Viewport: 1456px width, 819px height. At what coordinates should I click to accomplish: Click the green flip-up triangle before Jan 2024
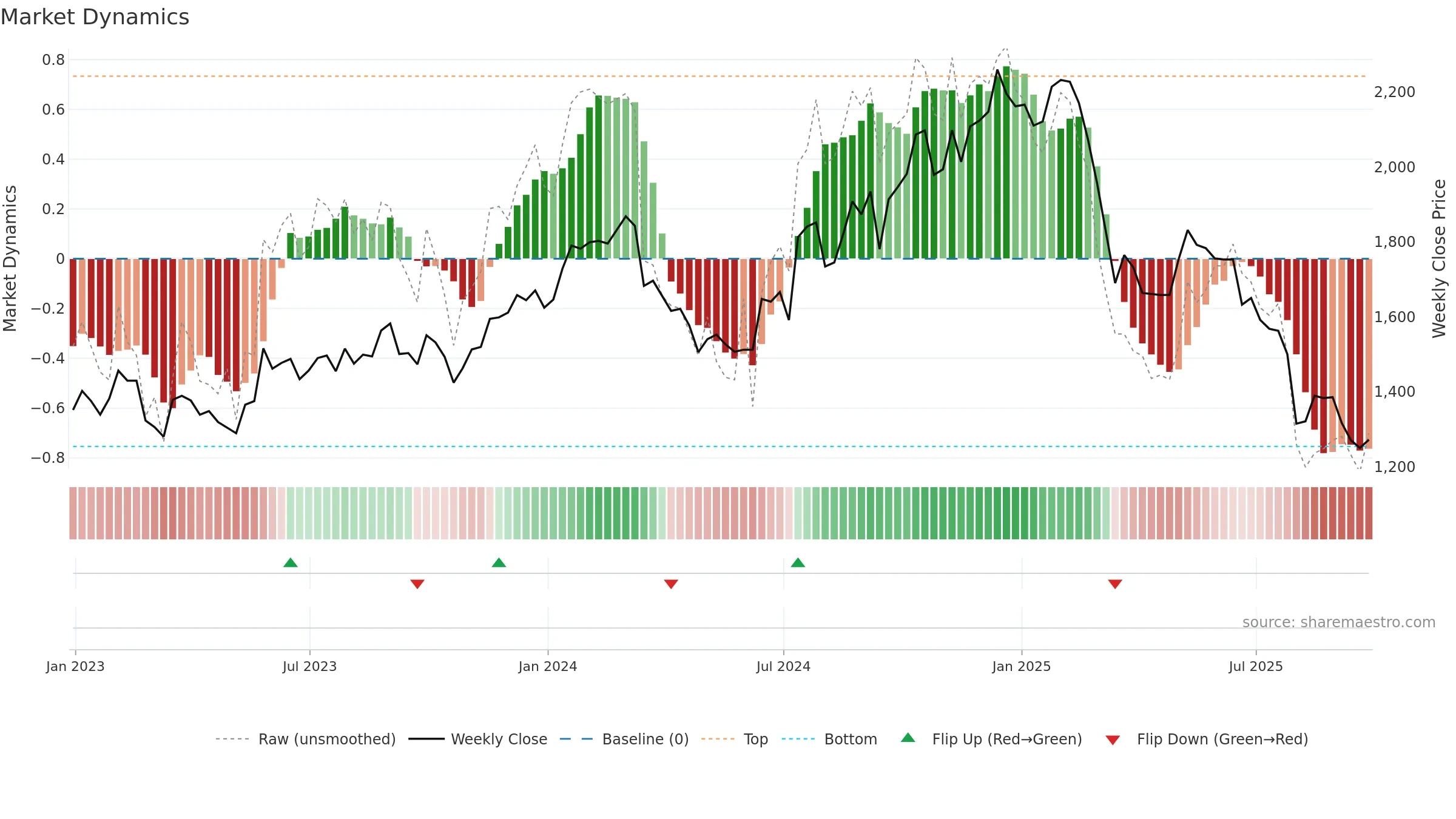pyautogui.click(x=499, y=562)
